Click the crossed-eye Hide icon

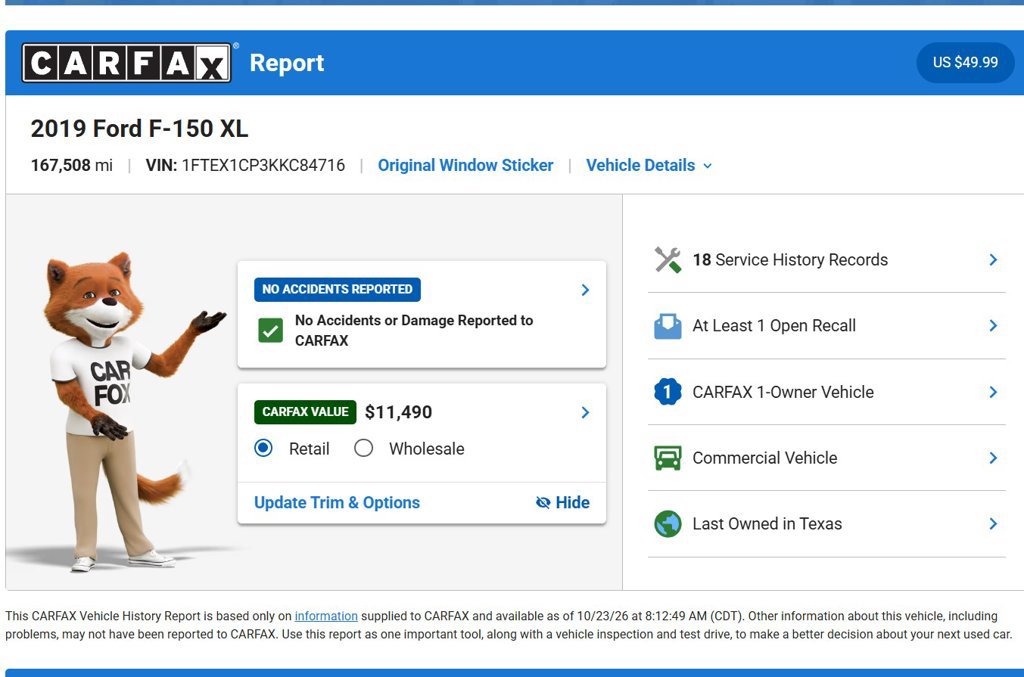(x=543, y=502)
